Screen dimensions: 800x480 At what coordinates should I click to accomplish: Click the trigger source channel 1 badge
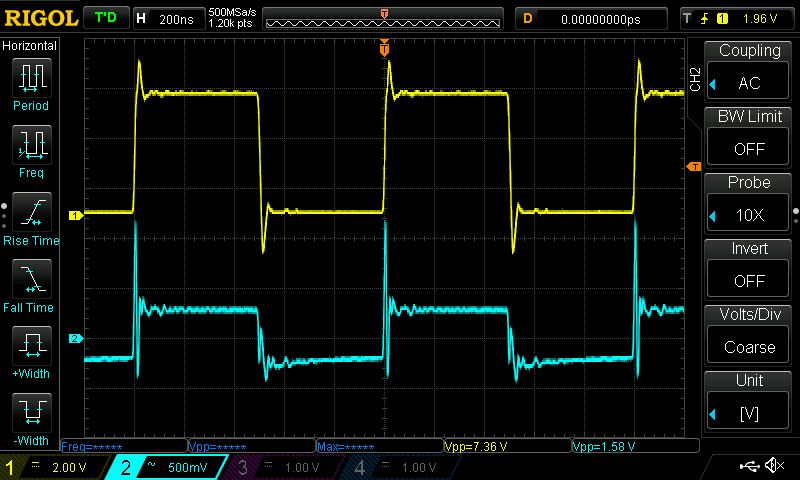(x=722, y=19)
